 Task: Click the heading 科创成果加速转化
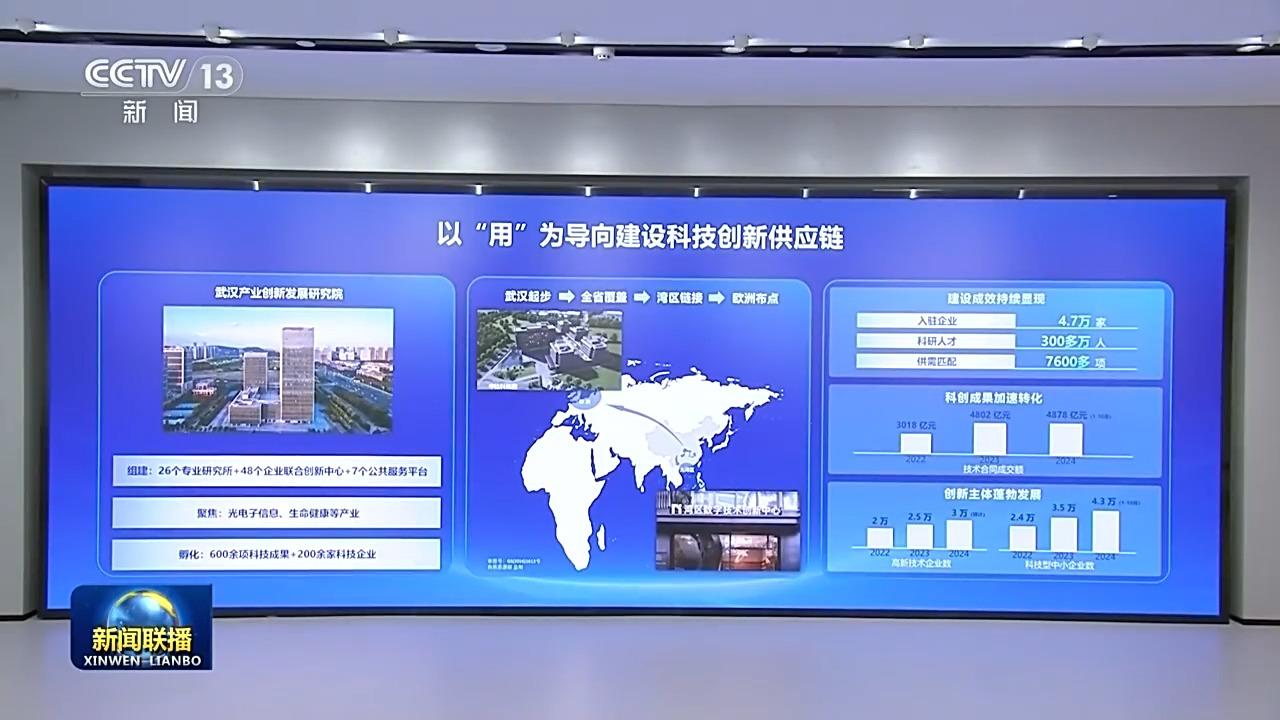pyautogui.click(x=996, y=400)
